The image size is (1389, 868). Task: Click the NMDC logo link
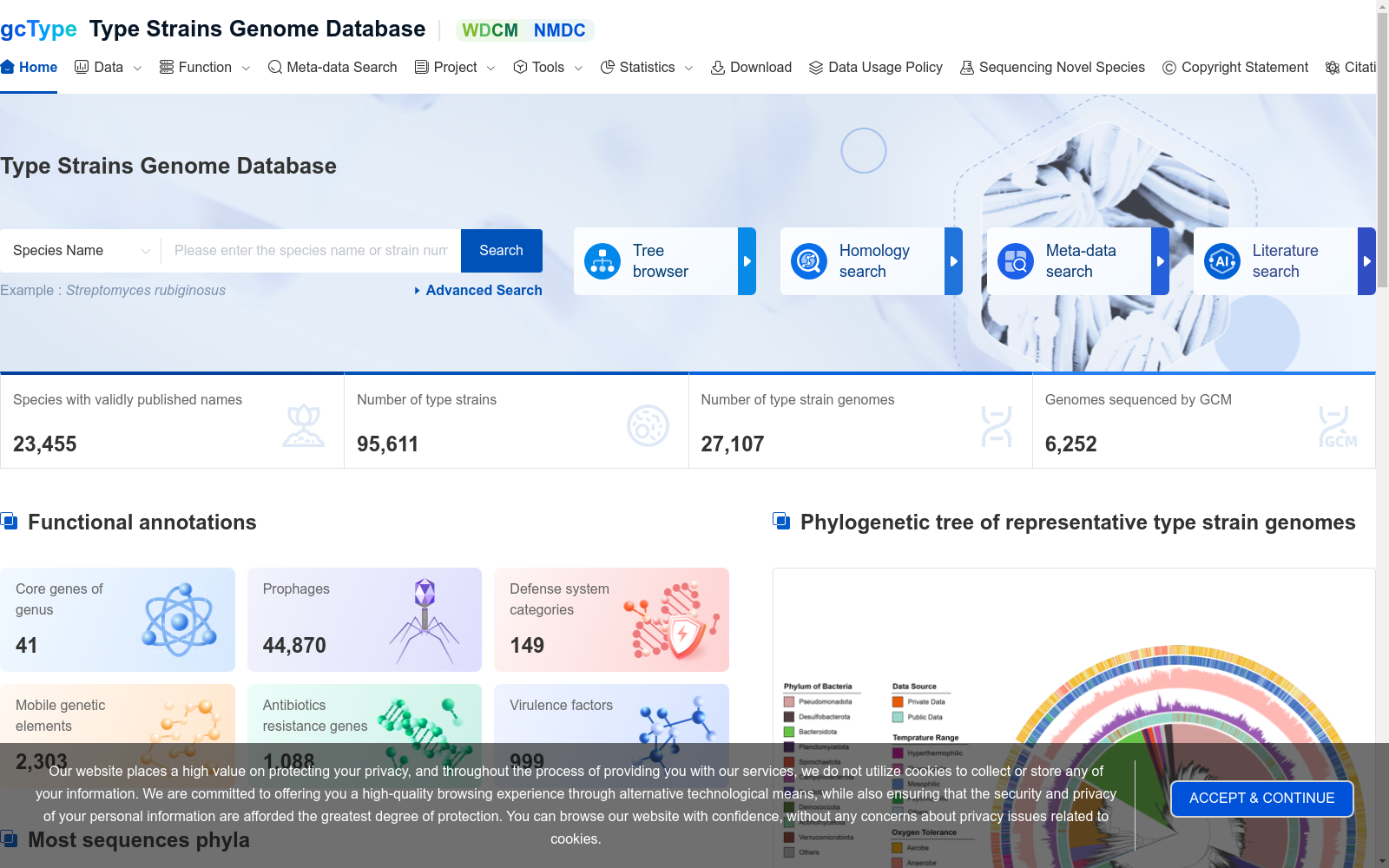pos(560,30)
